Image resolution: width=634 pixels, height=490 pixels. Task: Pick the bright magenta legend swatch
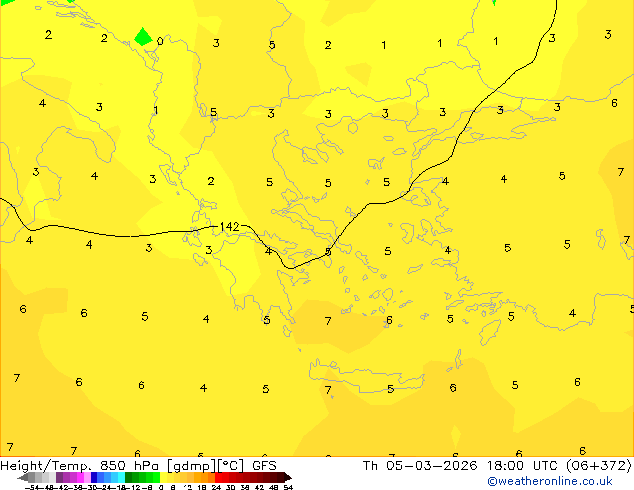[80, 477]
